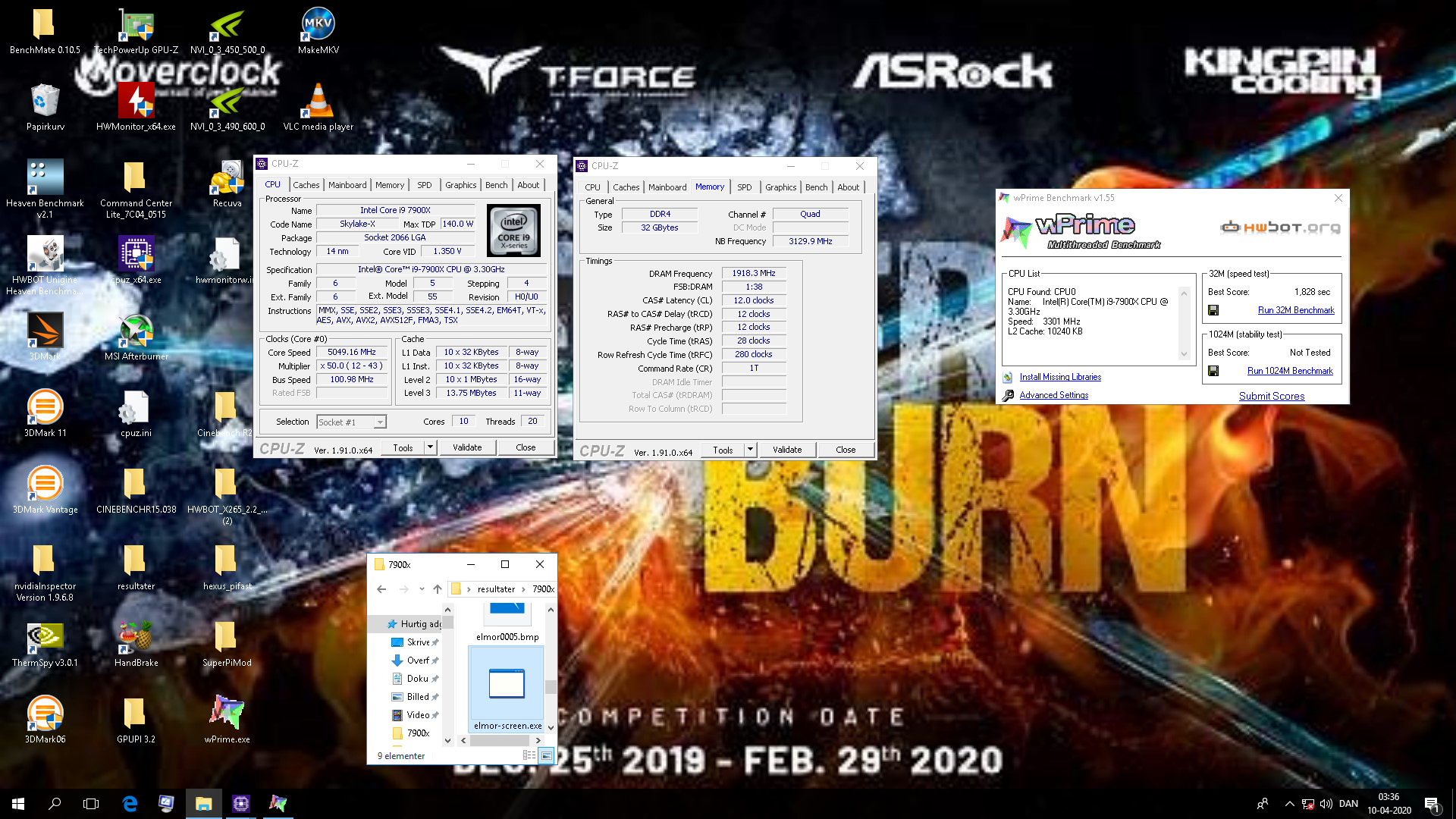
Task: Switch file explorer to large thumbnails view
Action: 546,755
